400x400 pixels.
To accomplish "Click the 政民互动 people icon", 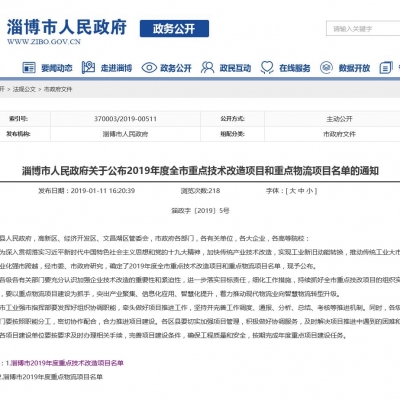I will (x=207, y=68).
